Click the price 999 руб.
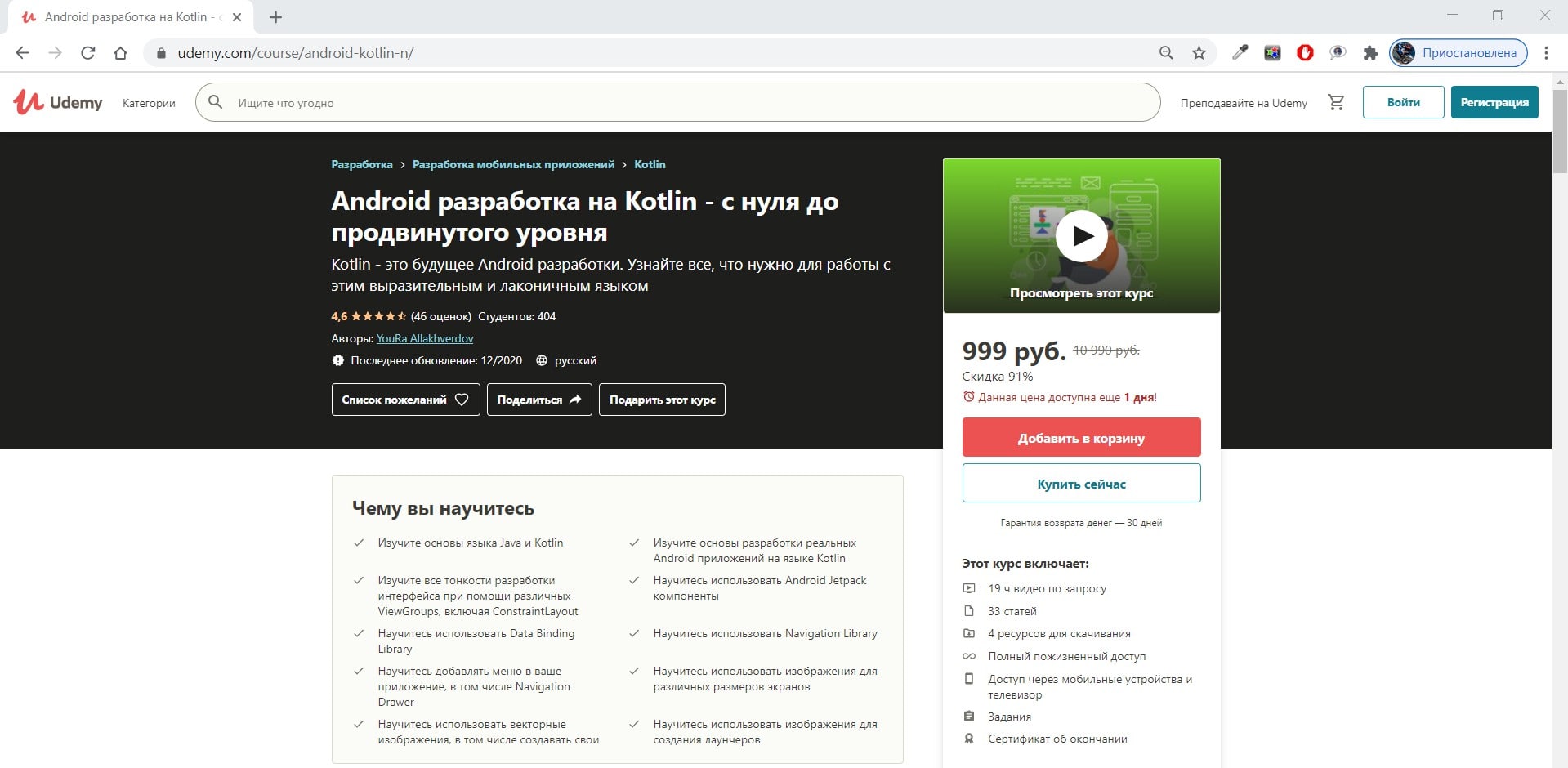The height and width of the screenshot is (768, 1568). tap(1014, 351)
